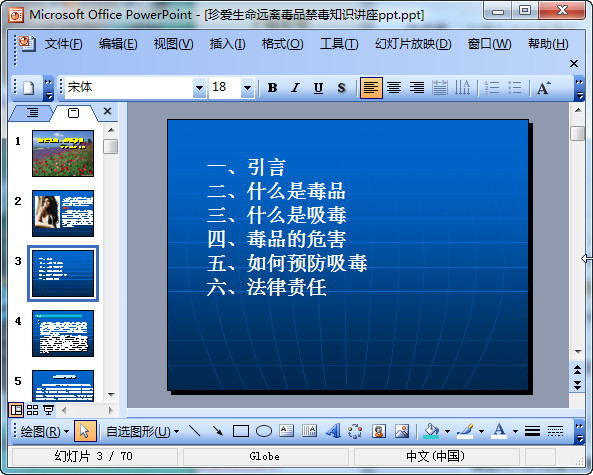This screenshot has width=593, height=475.
Task: Insert a horizontal text box
Action: click(x=286, y=431)
